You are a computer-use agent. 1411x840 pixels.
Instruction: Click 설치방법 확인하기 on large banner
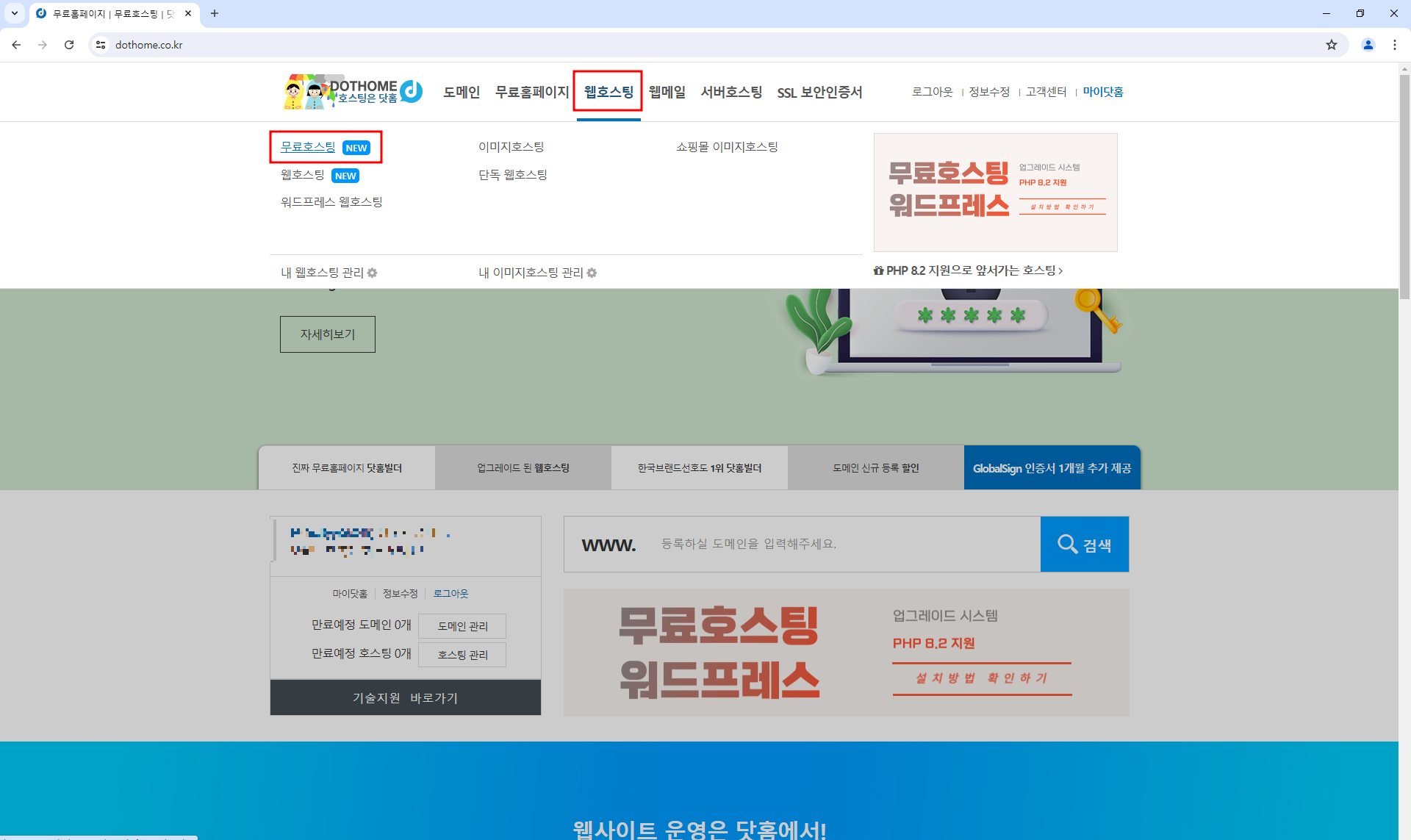coord(982,678)
